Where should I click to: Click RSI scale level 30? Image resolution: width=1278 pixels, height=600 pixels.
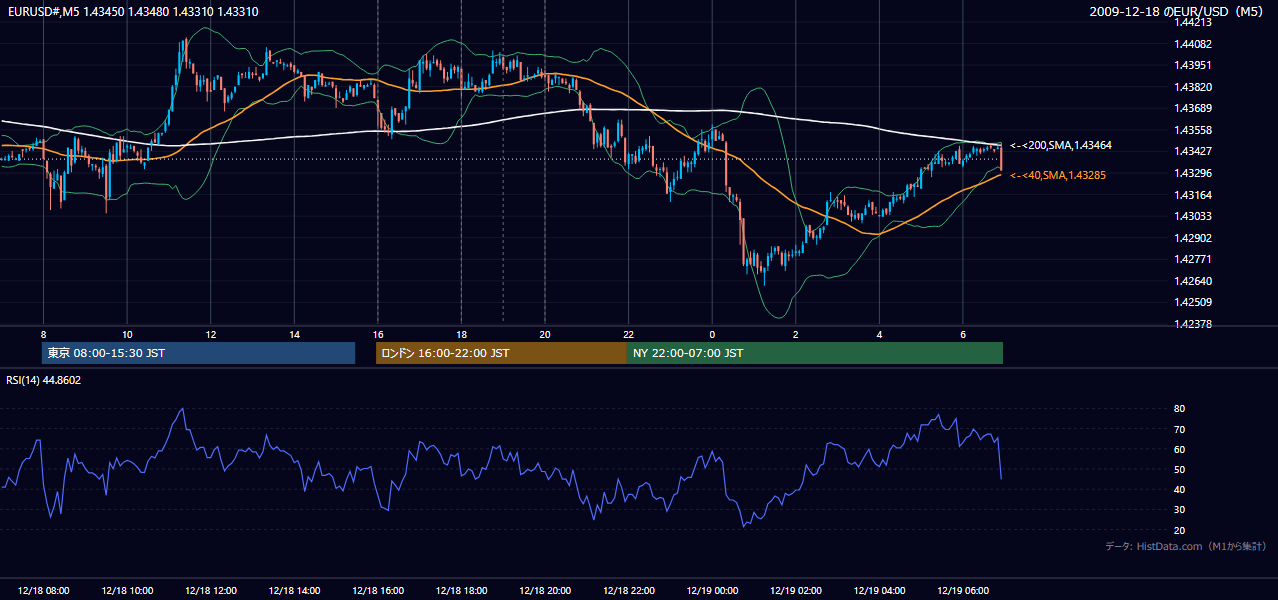[x=1179, y=509]
